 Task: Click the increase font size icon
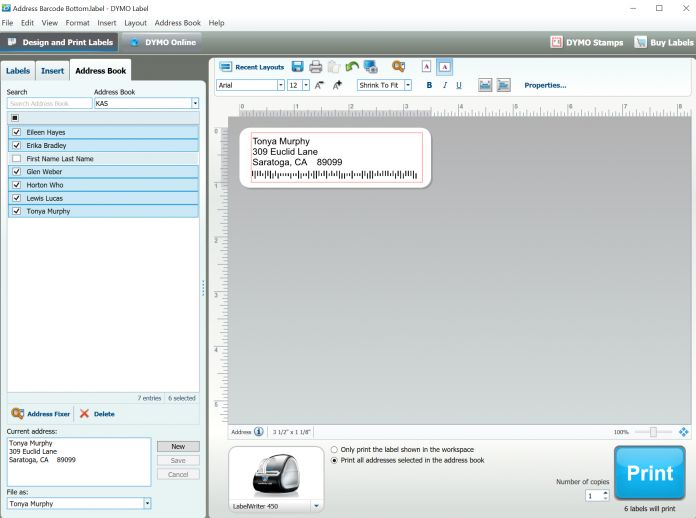[x=319, y=86]
